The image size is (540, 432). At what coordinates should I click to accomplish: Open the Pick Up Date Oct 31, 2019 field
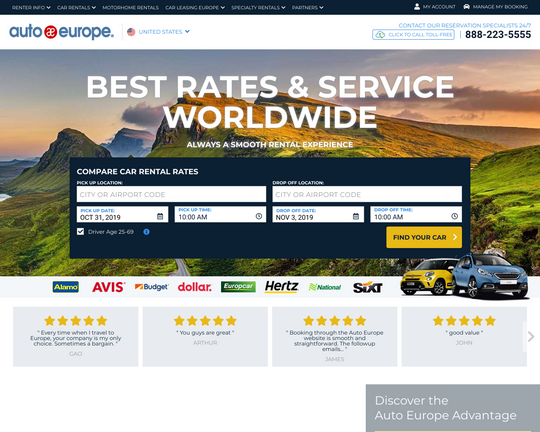(123, 214)
